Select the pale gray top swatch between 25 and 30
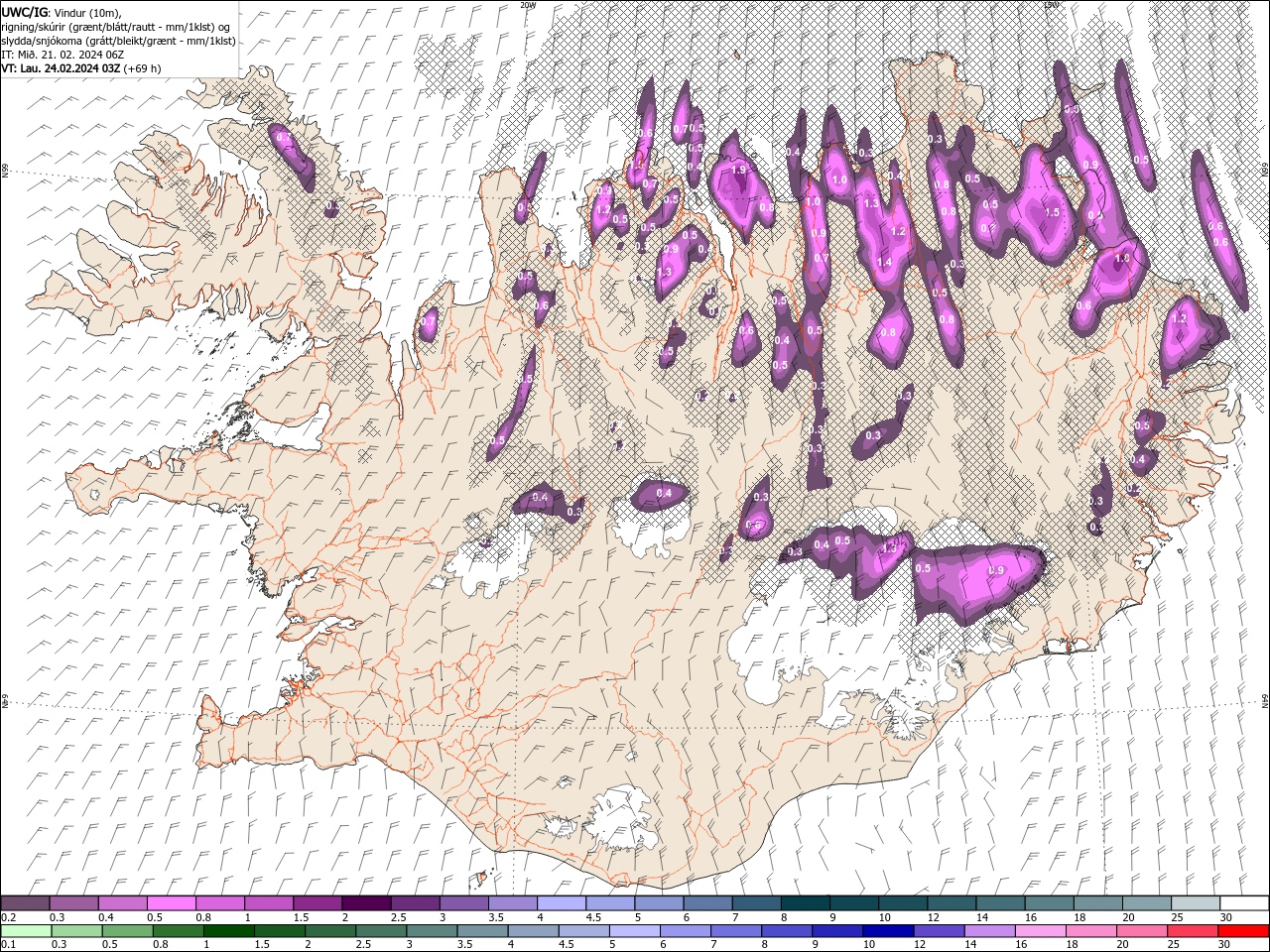Viewport: 1270px width, 952px height. (x=1196, y=903)
